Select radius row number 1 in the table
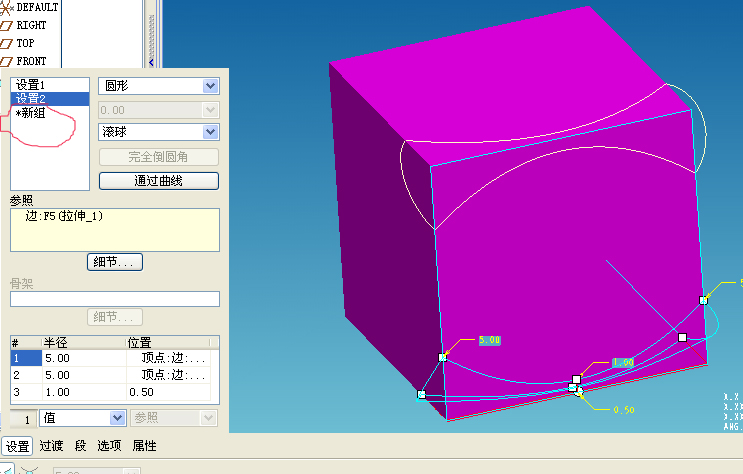Image resolution: width=743 pixels, height=474 pixels. [x=26, y=358]
